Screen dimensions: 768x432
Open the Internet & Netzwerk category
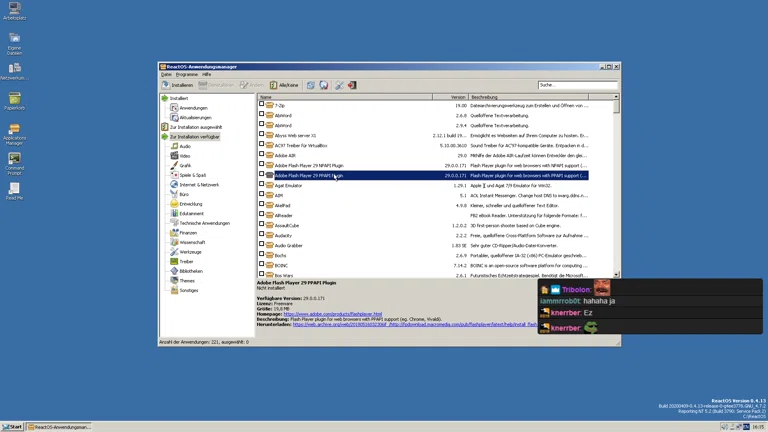click(198, 185)
